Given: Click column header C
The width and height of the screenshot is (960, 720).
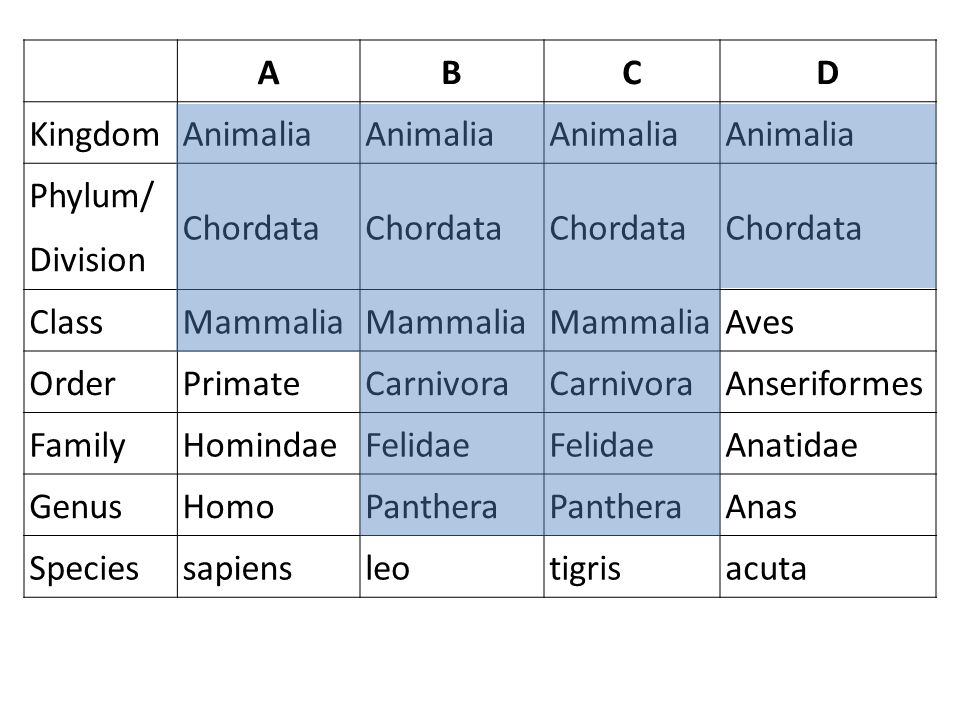Looking at the screenshot, I should [632, 71].
